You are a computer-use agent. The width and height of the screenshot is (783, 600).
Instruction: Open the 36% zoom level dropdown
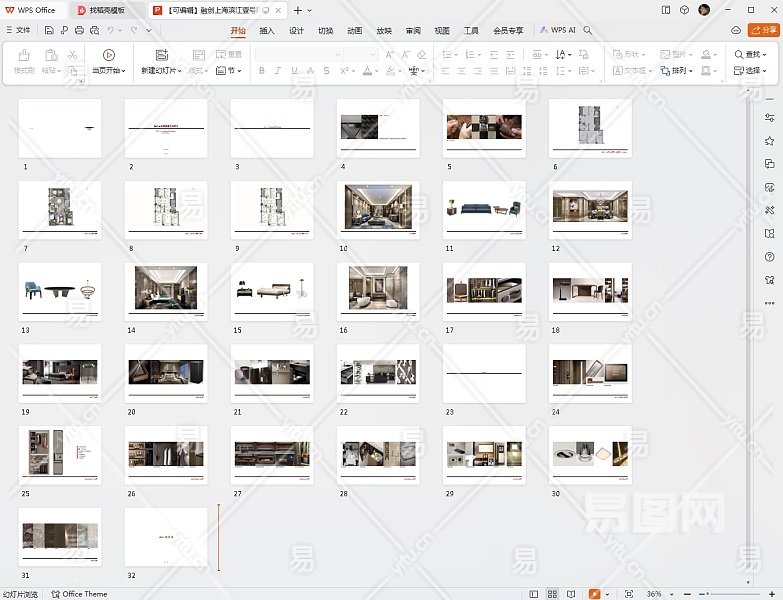[658, 594]
